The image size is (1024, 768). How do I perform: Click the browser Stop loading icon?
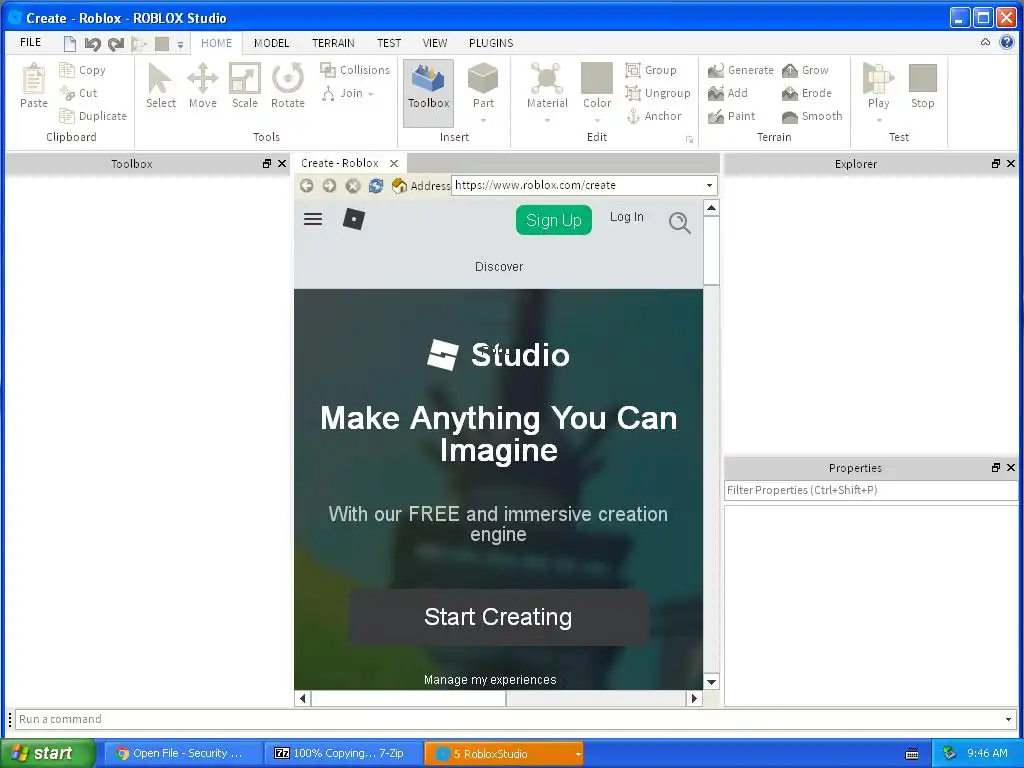[x=353, y=185]
